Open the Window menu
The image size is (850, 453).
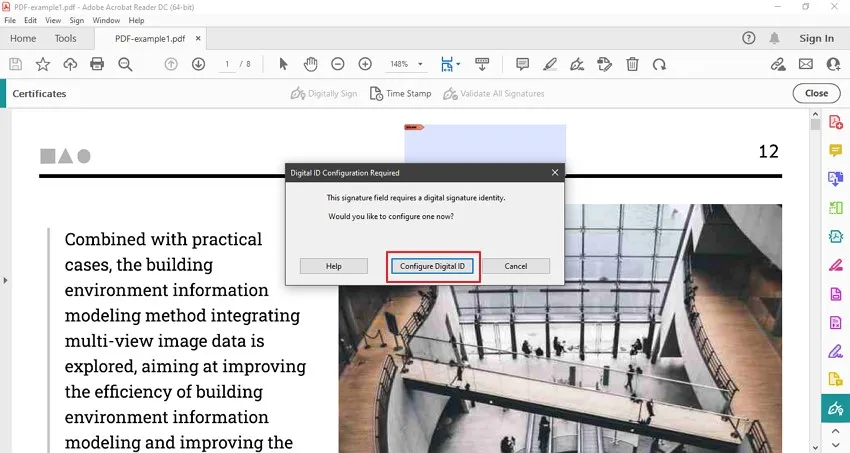(x=106, y=20)
